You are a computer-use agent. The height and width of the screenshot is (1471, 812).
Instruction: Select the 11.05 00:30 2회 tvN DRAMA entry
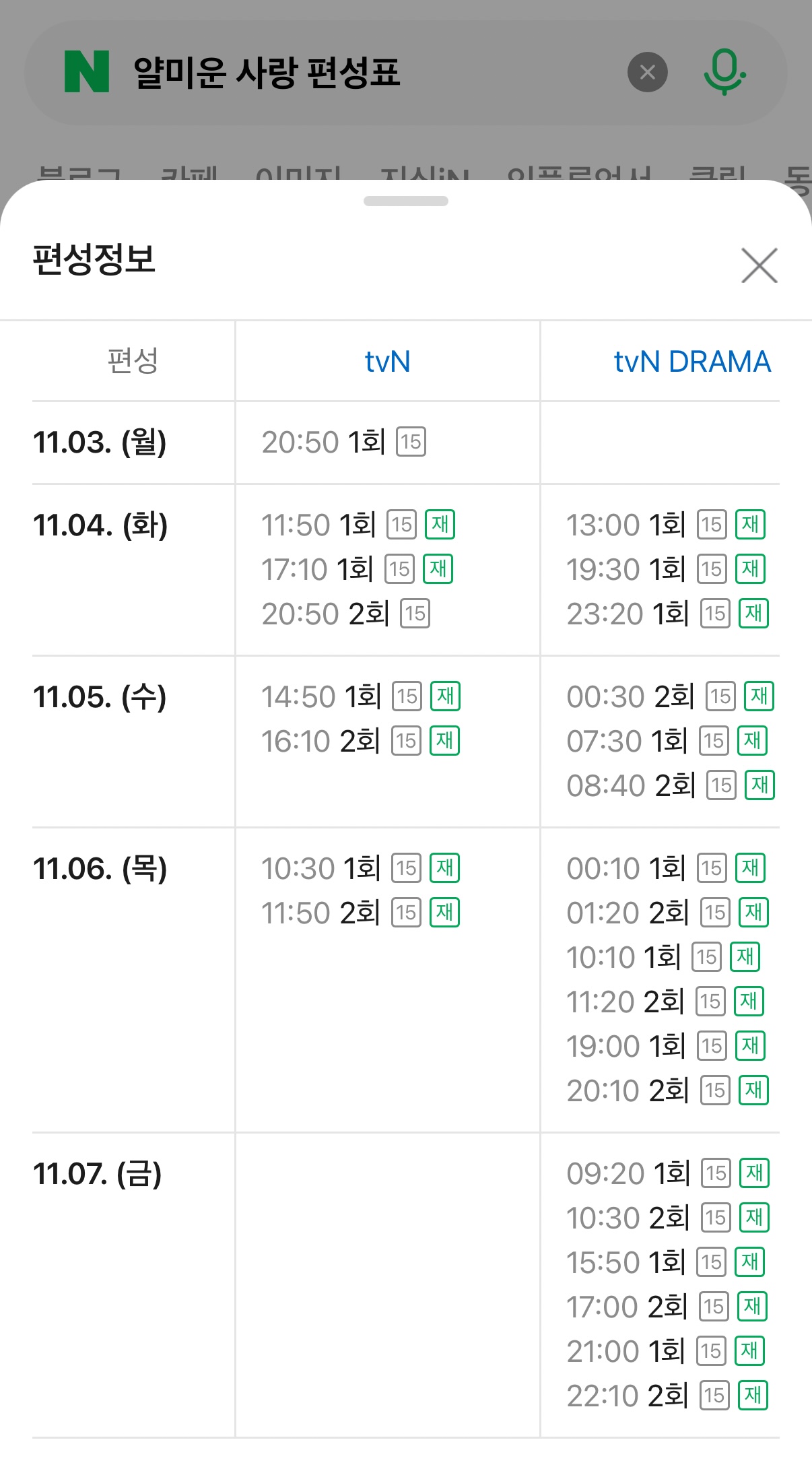(x=630, y=696)
